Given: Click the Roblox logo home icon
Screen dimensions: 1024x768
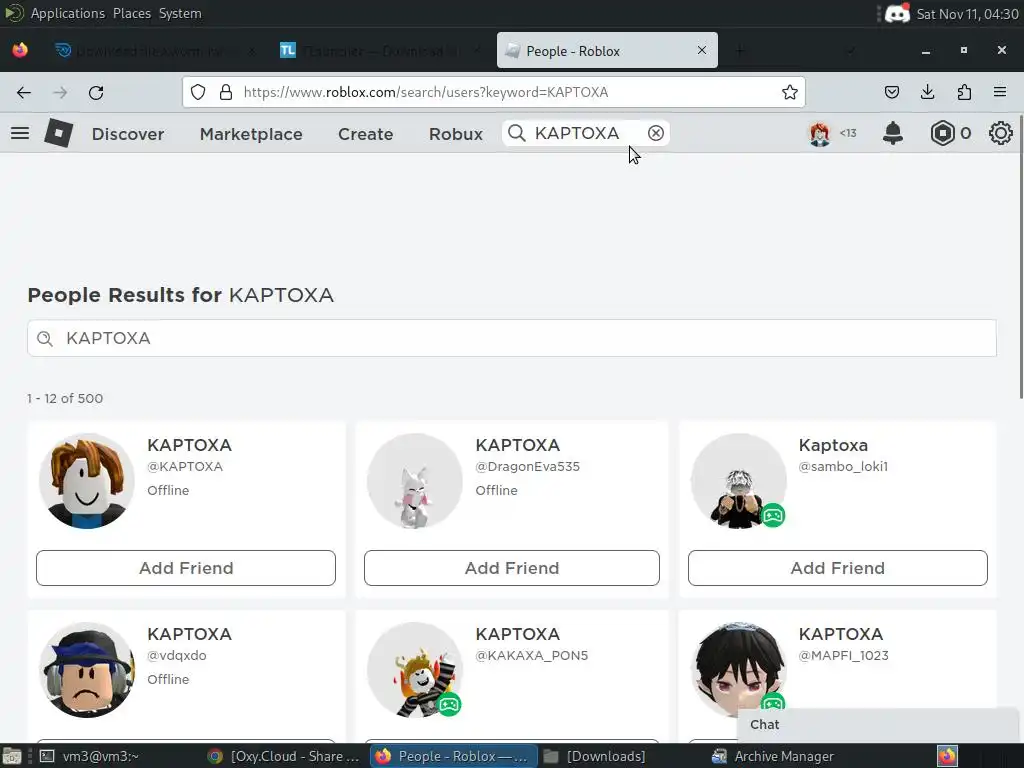Looking at the screenshot, I should [x=58, y=133].
